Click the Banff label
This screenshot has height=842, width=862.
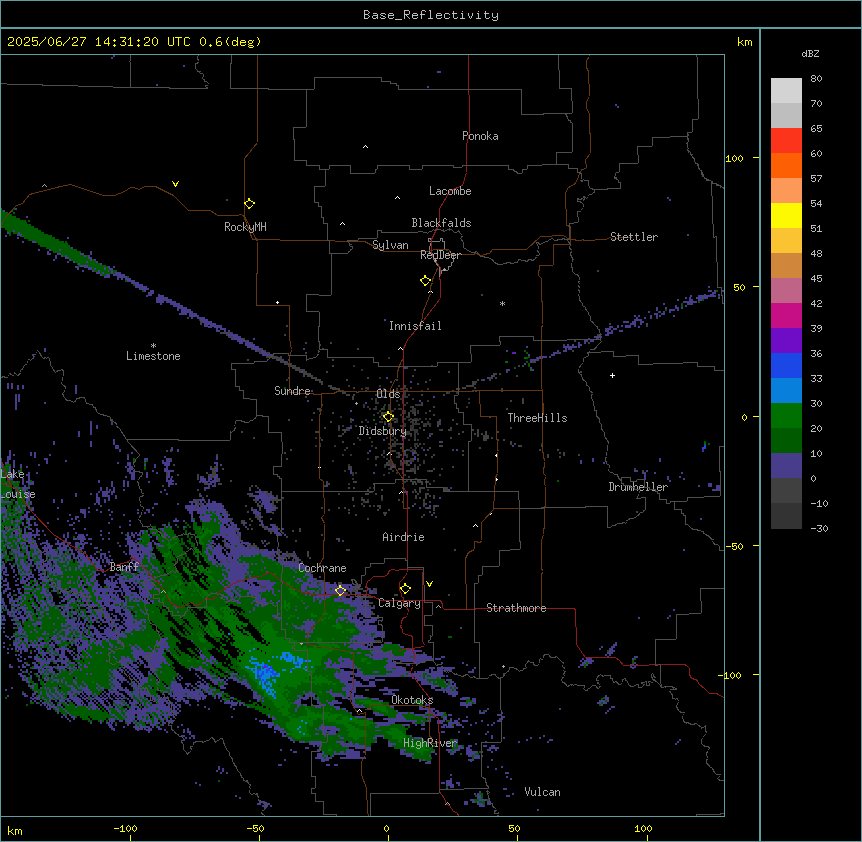click(x=124, y=567)
